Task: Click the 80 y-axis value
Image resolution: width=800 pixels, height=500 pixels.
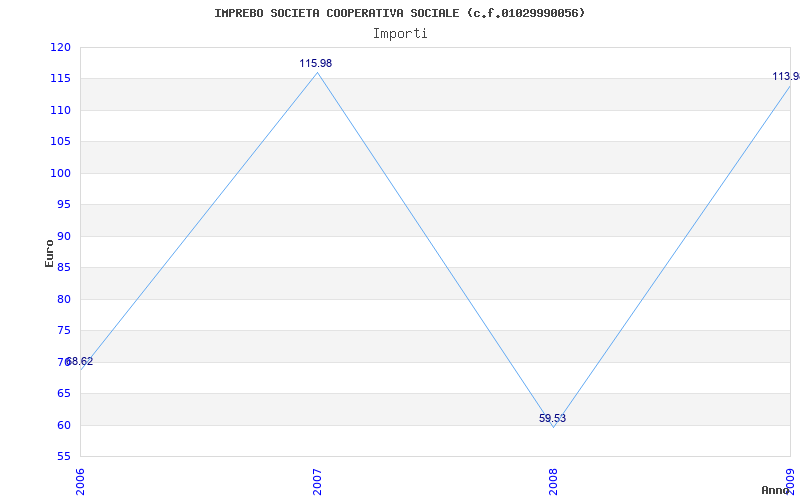Action: pos(63,299)
